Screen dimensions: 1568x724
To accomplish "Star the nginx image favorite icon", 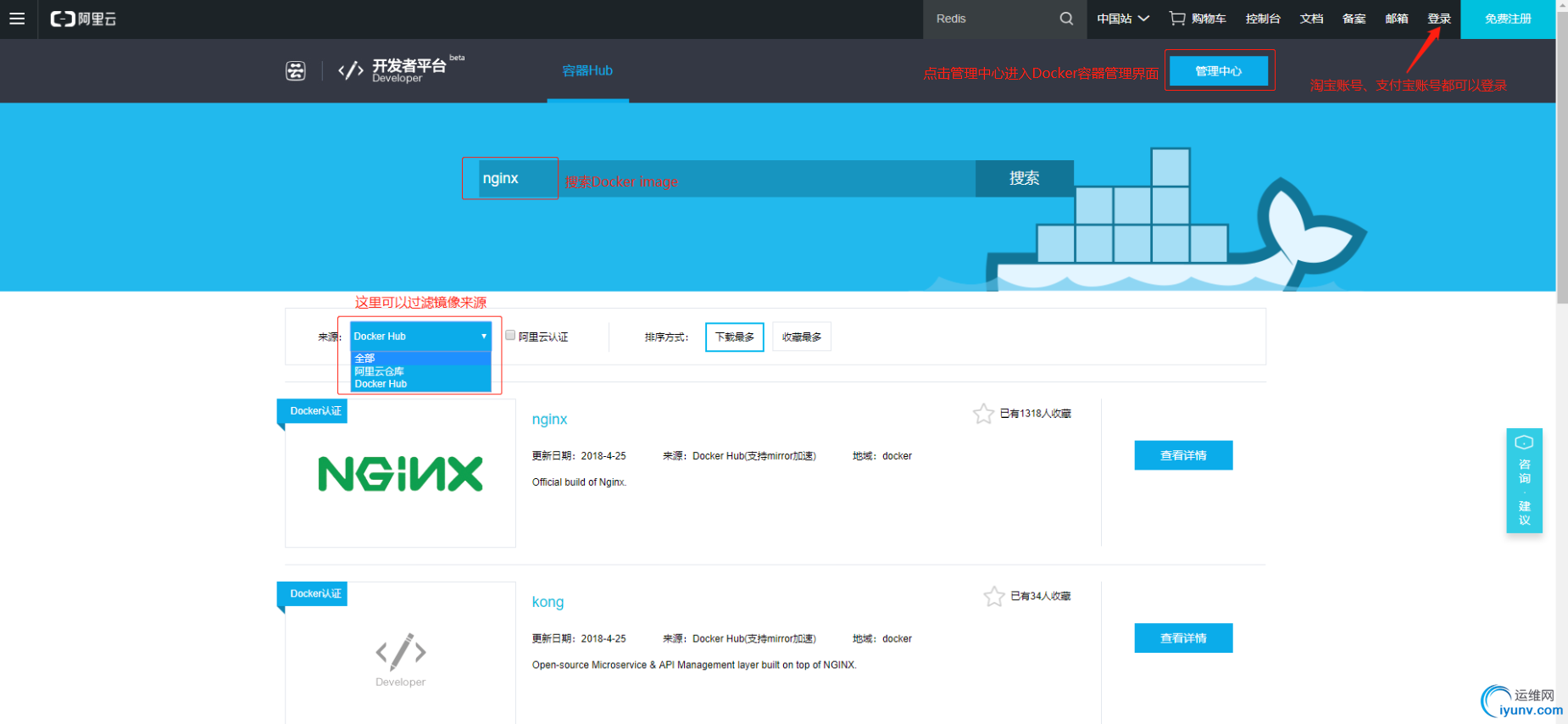I will click(983, 414).
